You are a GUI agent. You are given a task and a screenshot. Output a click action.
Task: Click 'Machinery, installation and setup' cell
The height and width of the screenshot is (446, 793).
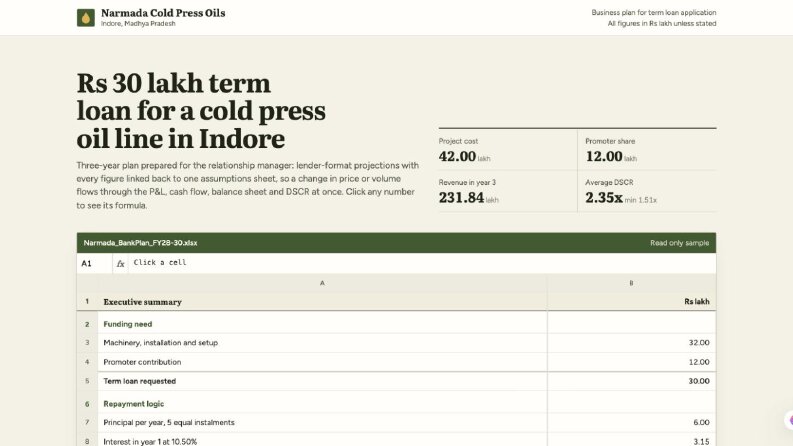[x=322, y=343]
